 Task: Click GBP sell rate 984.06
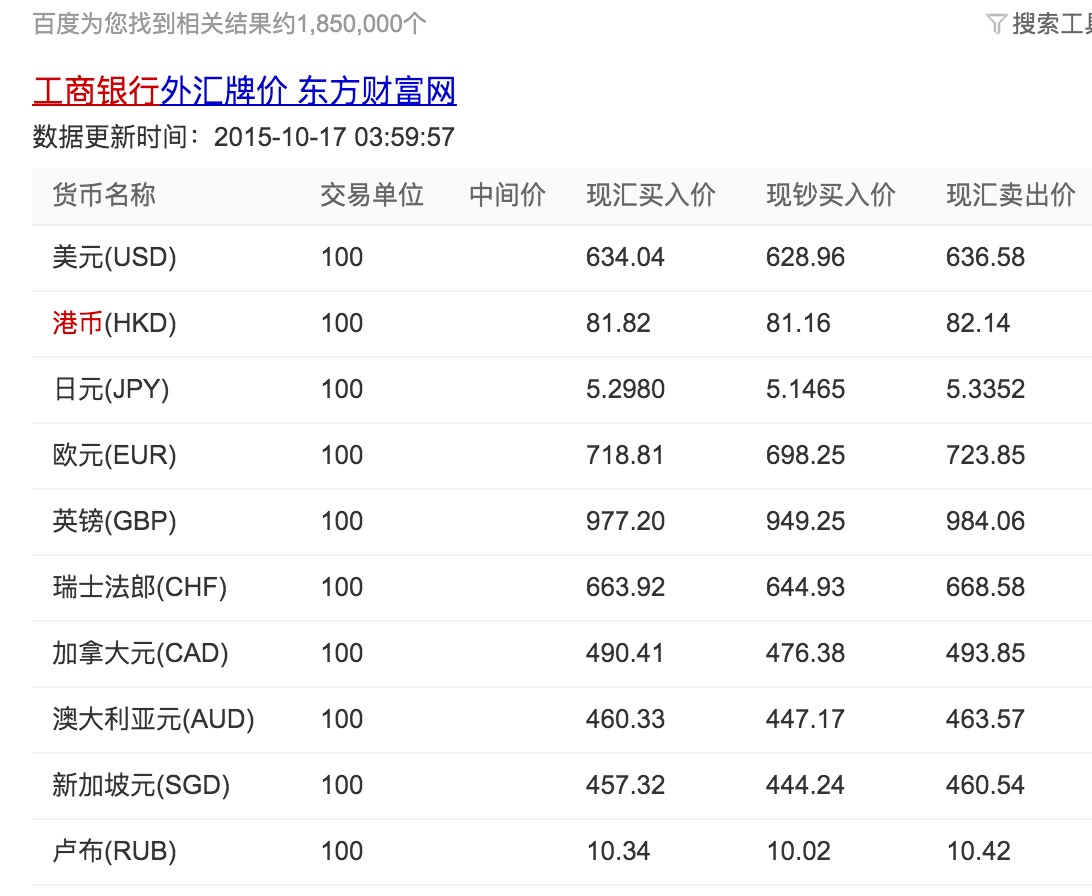(x=985, y=521)
